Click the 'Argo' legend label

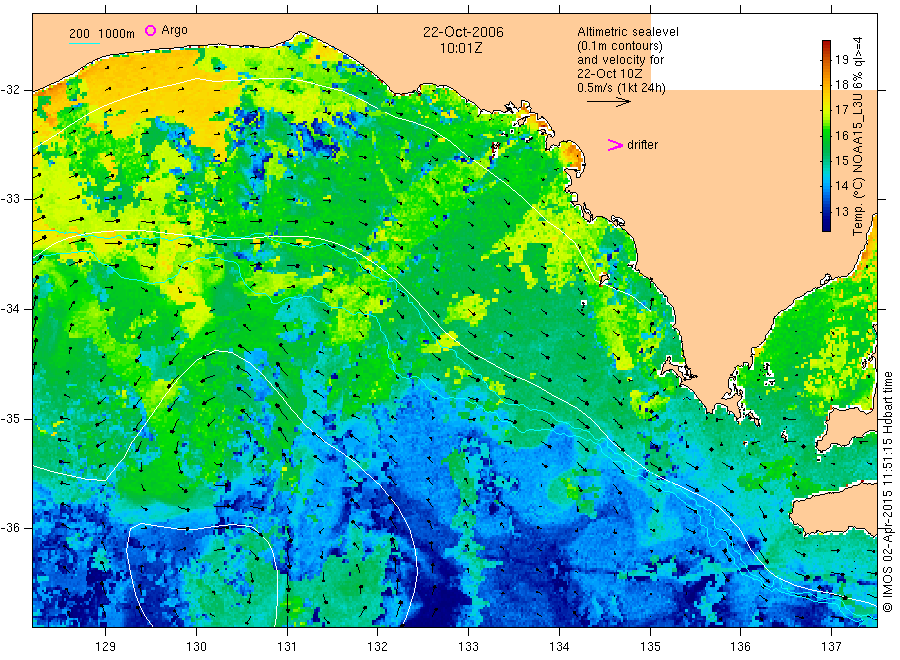click(x=174, y=30)
